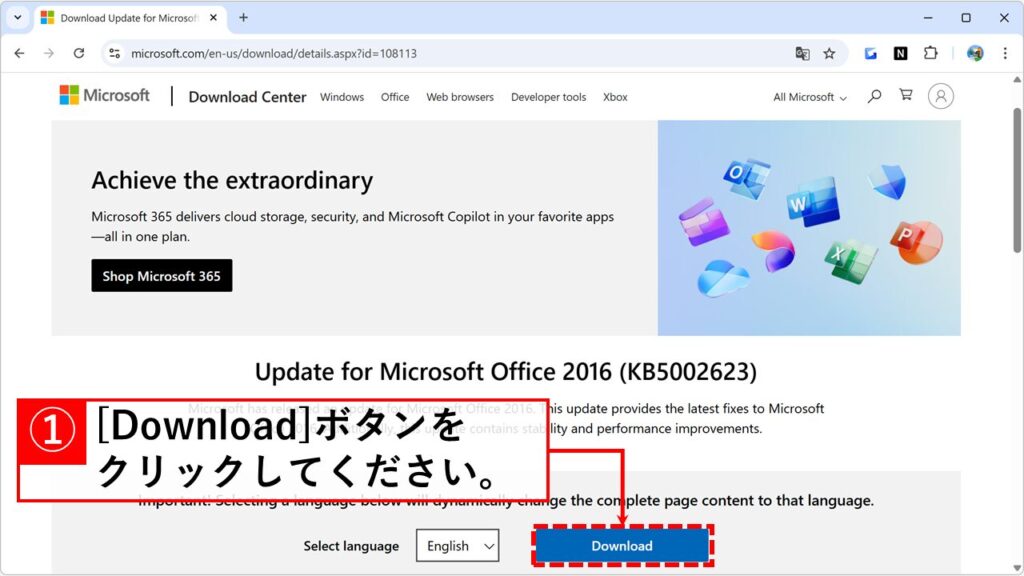Bookmark this page with the star
This screenshot has height=576, width=1024.
pyautogui.click(x=829, y=54)
